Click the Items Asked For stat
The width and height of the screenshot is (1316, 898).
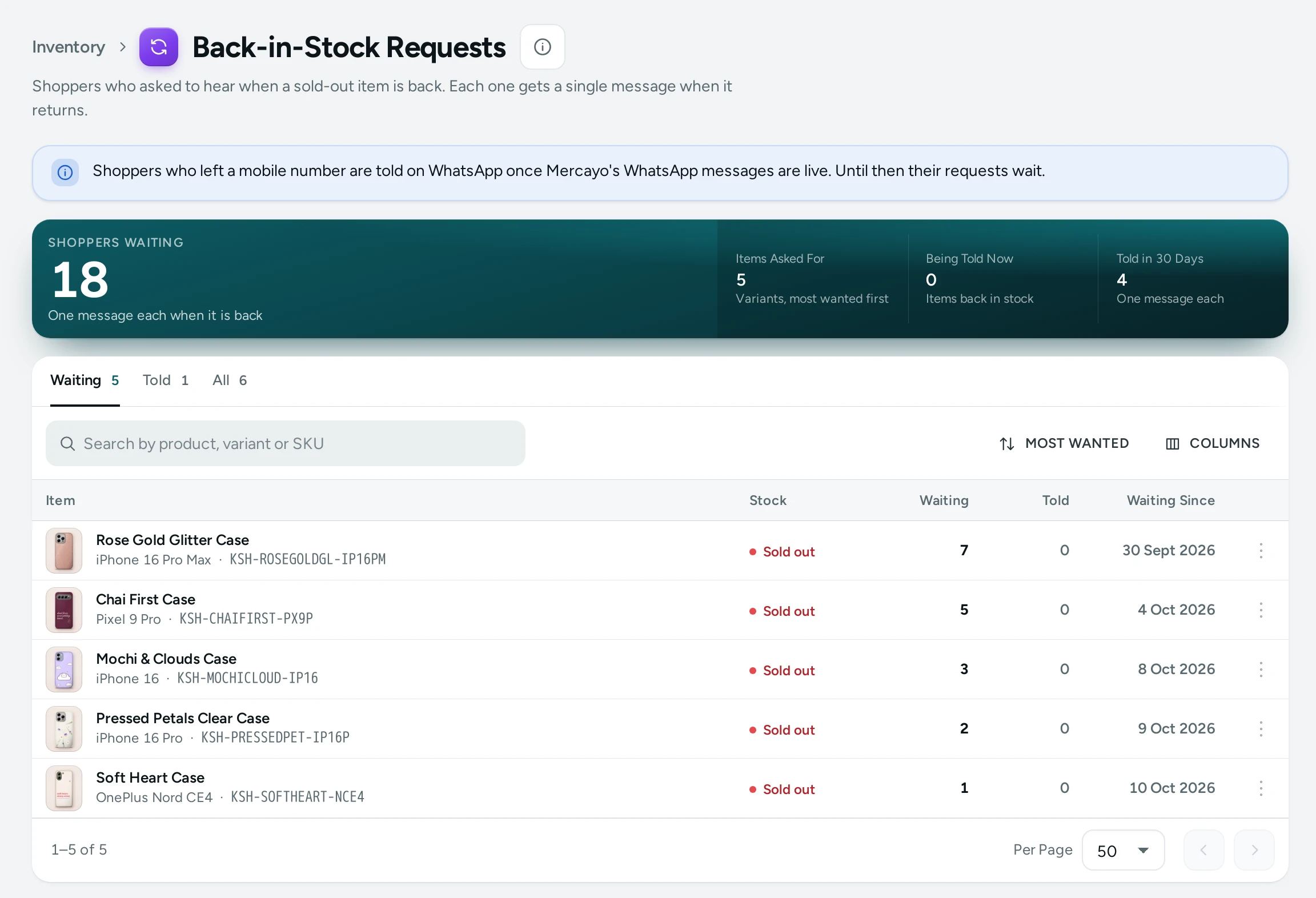tap(812, 279)
